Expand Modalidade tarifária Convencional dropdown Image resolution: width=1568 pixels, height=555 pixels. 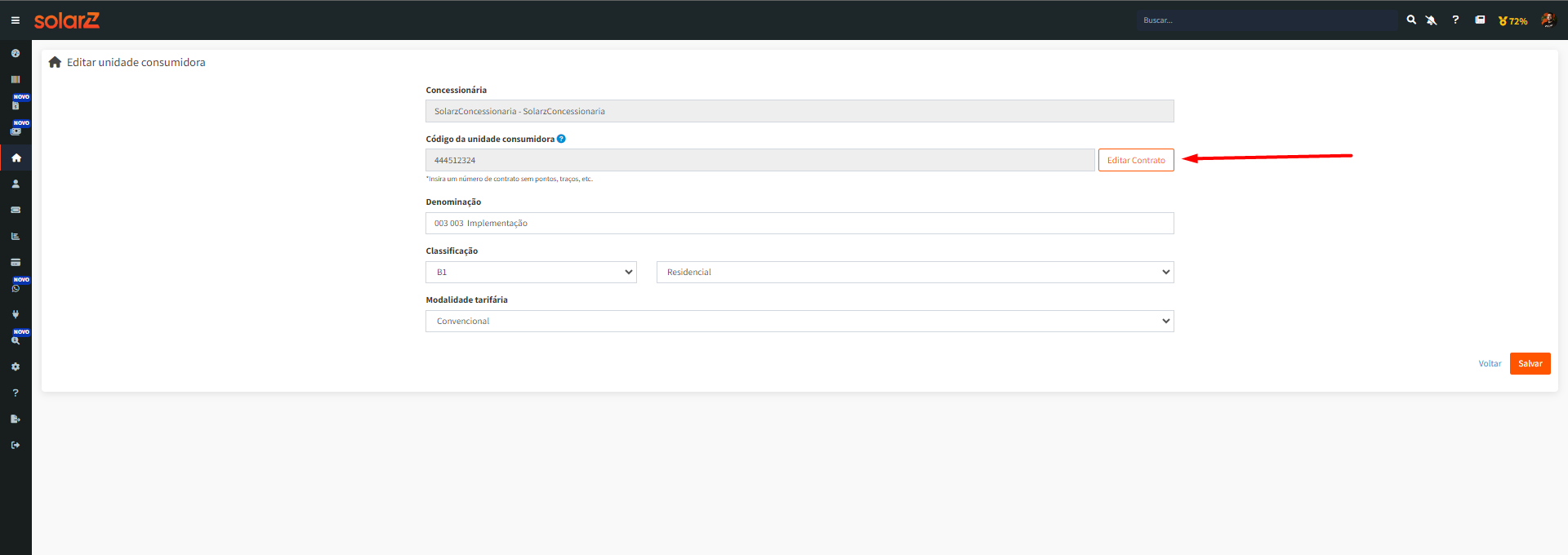tap(800, 321)
